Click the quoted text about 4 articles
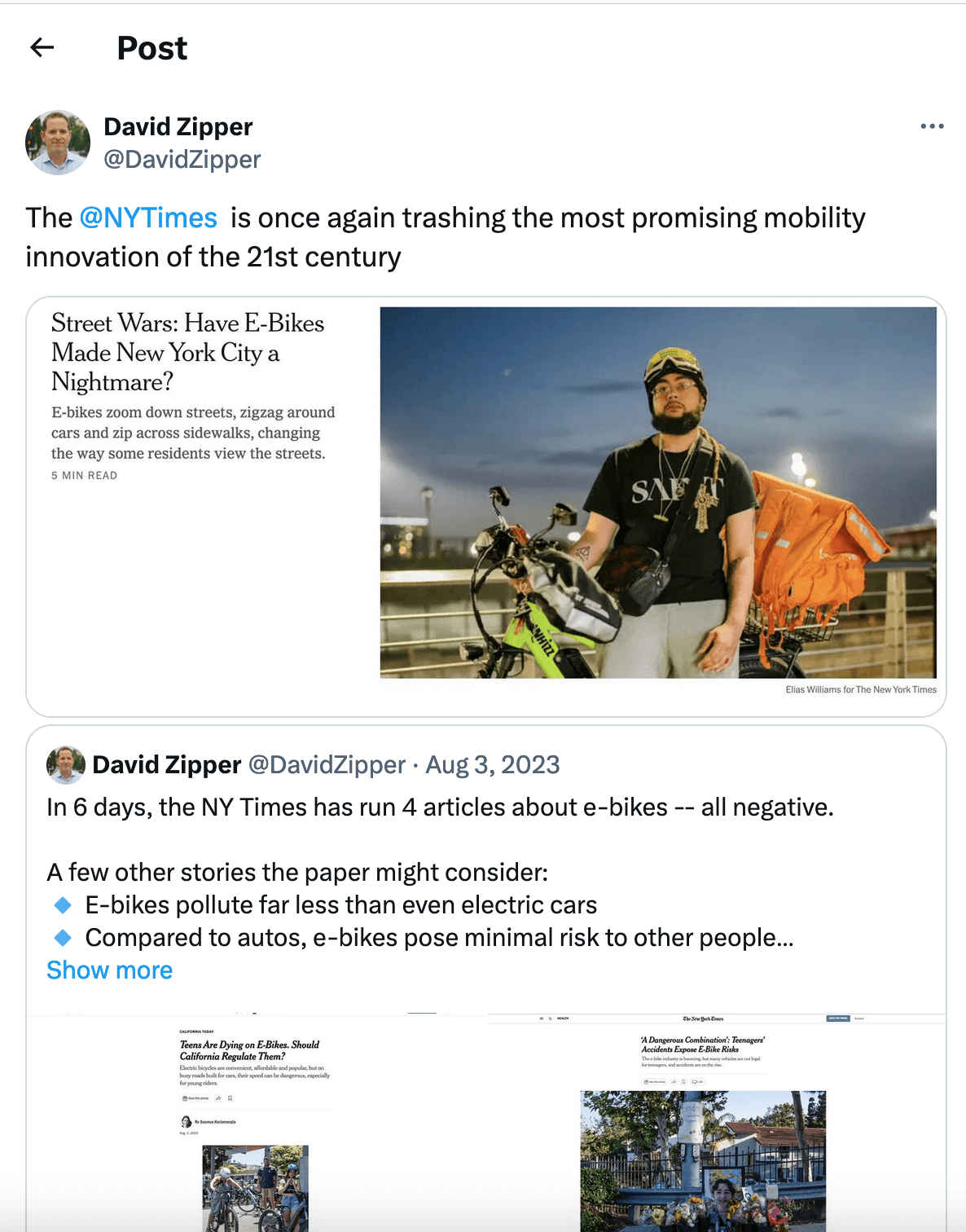966x1232 pixels. 440,807
